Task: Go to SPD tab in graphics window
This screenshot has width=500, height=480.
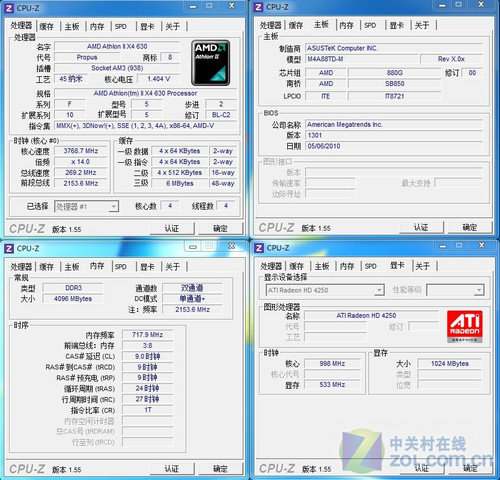Action: pos(371,266)
